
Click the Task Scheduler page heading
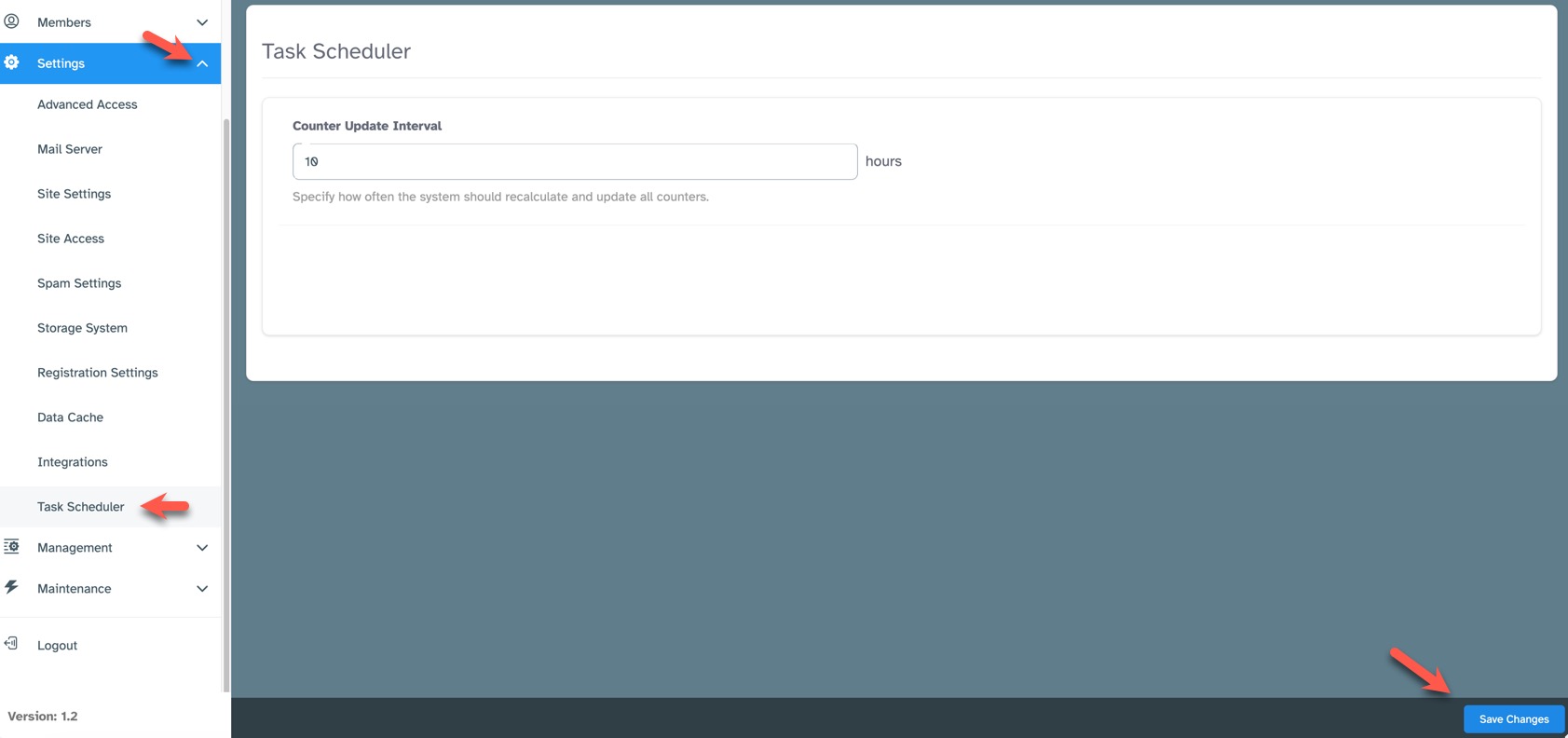pyautogui.click(x=336, y=51)
